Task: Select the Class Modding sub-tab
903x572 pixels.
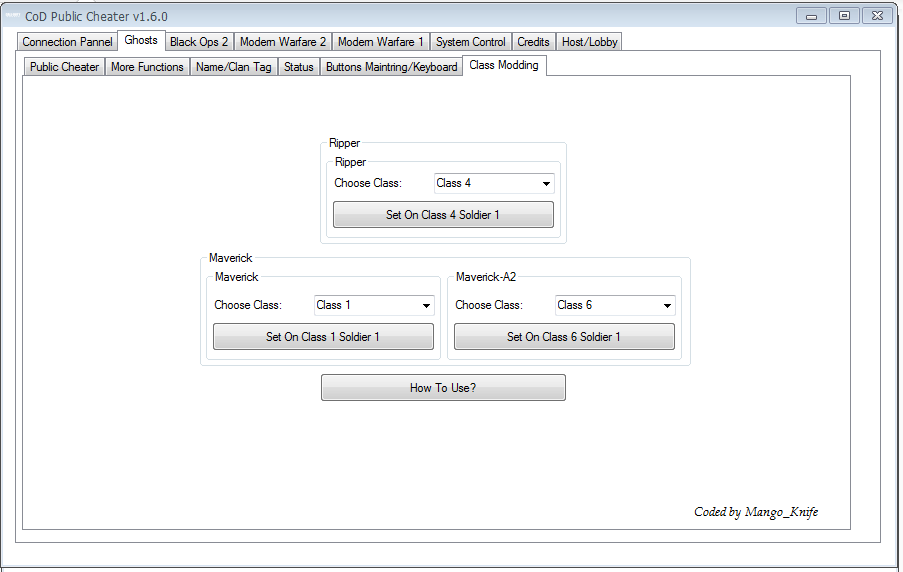Action: (504, 65)
